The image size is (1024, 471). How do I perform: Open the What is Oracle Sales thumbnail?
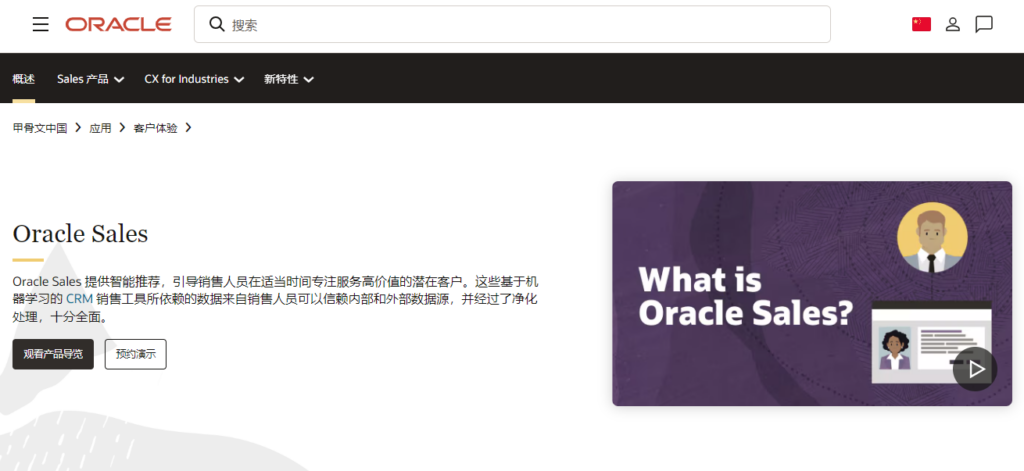[812, 293]
